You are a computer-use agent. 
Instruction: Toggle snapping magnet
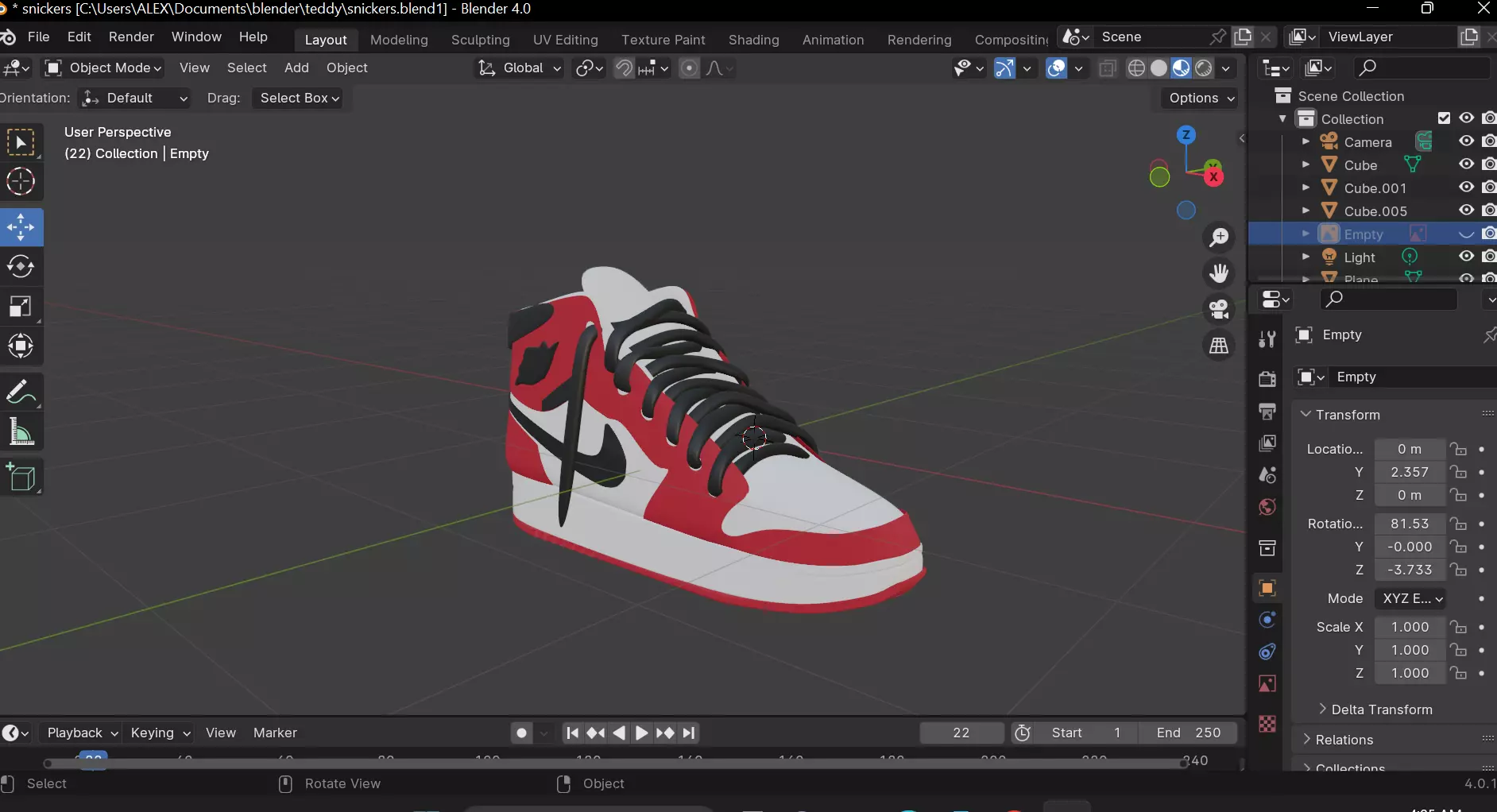point(624,68)
